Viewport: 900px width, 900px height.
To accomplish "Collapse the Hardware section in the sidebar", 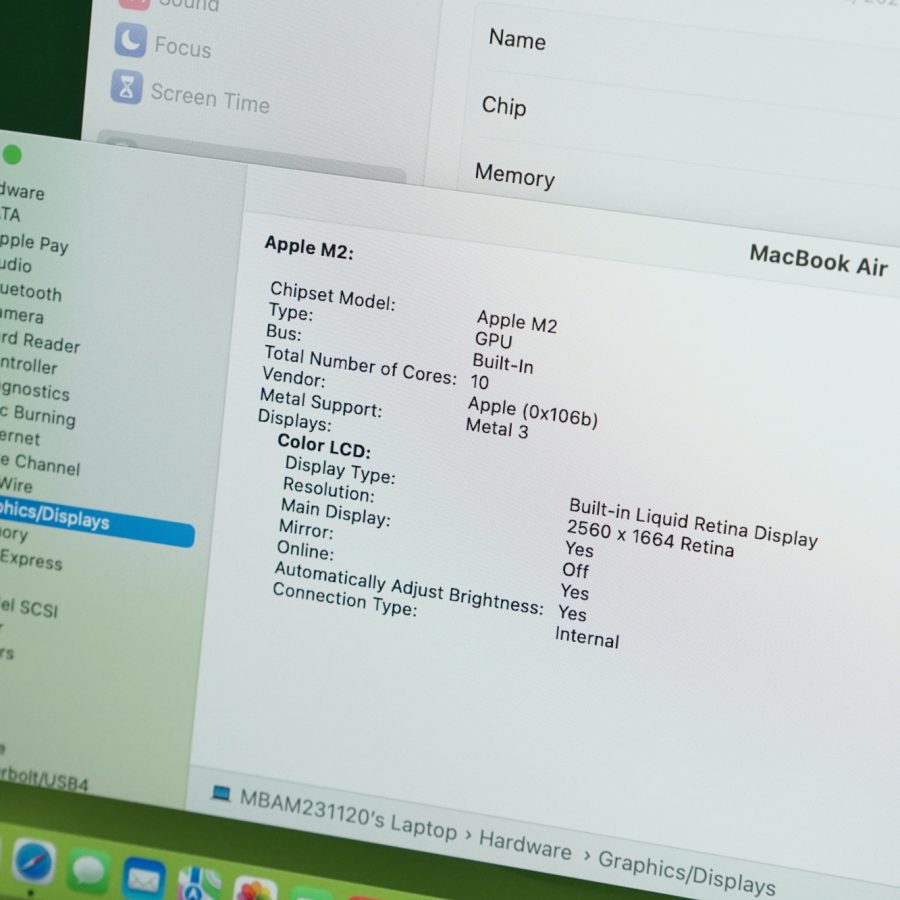I will (x=22, y=191).
